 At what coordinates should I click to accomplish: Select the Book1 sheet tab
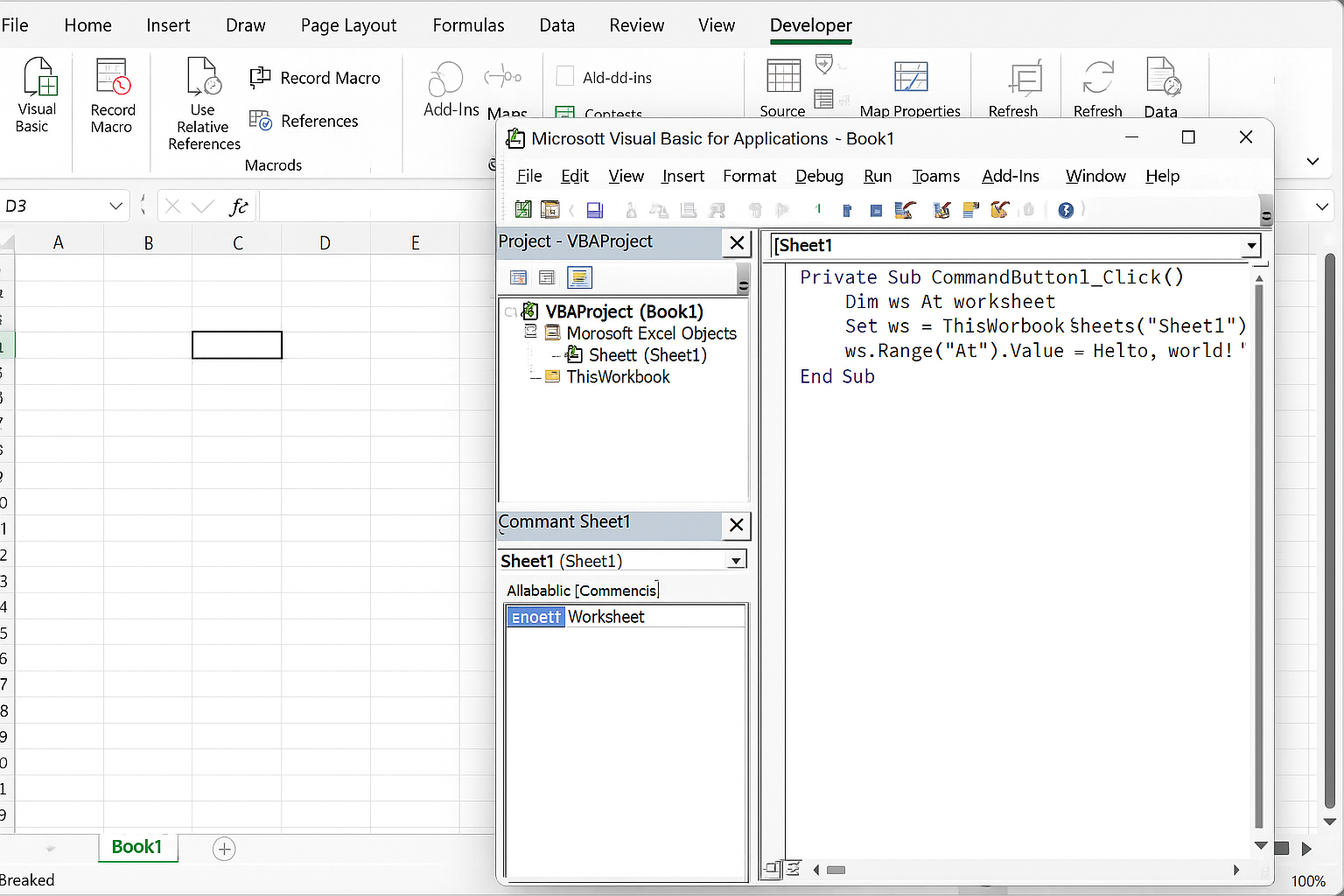click(137, 847)
